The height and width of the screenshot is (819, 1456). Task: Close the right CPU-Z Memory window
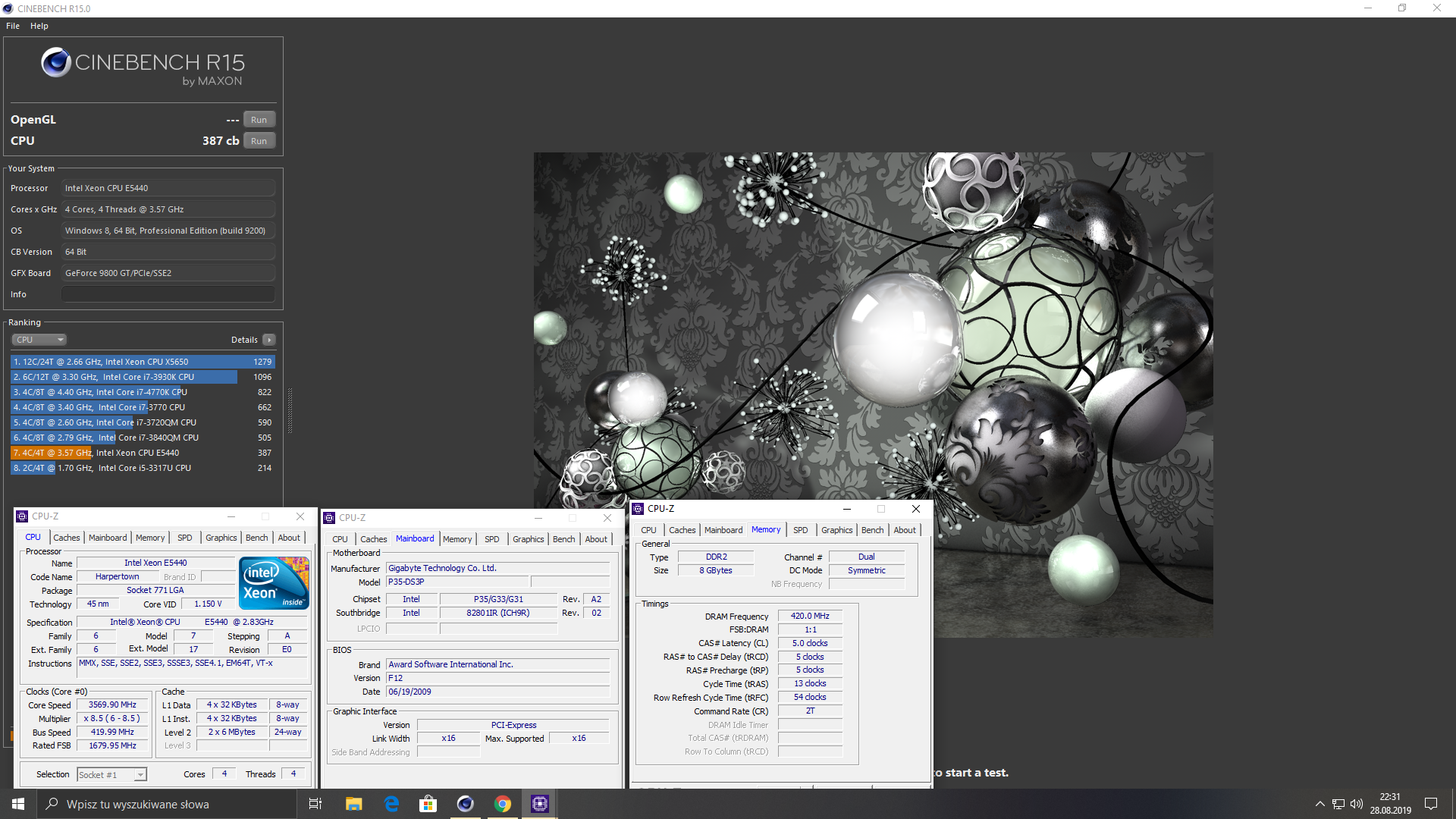click(916, 509)
